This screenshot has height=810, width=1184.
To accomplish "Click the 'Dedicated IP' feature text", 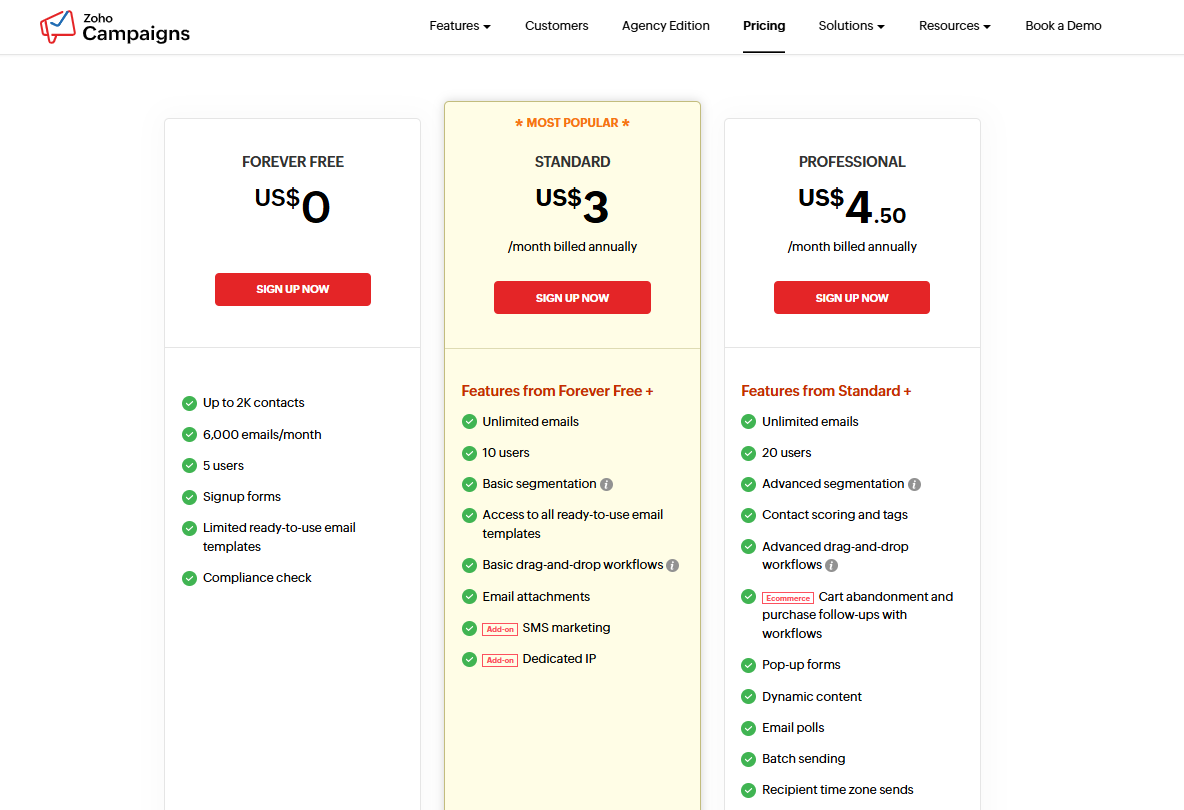I will tap(560, 659).
